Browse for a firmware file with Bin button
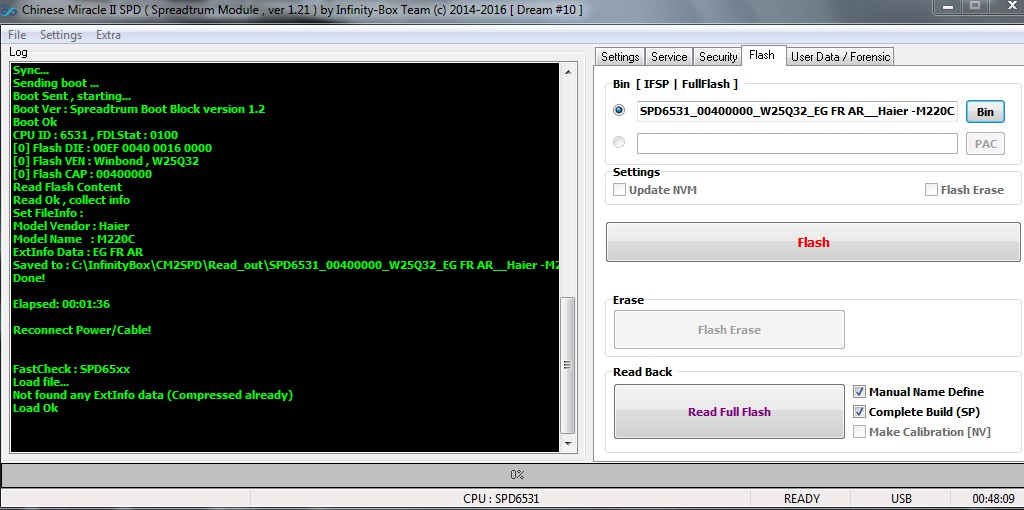Image resolution: width=1024 pixels, height=510 pixels. 985,112
